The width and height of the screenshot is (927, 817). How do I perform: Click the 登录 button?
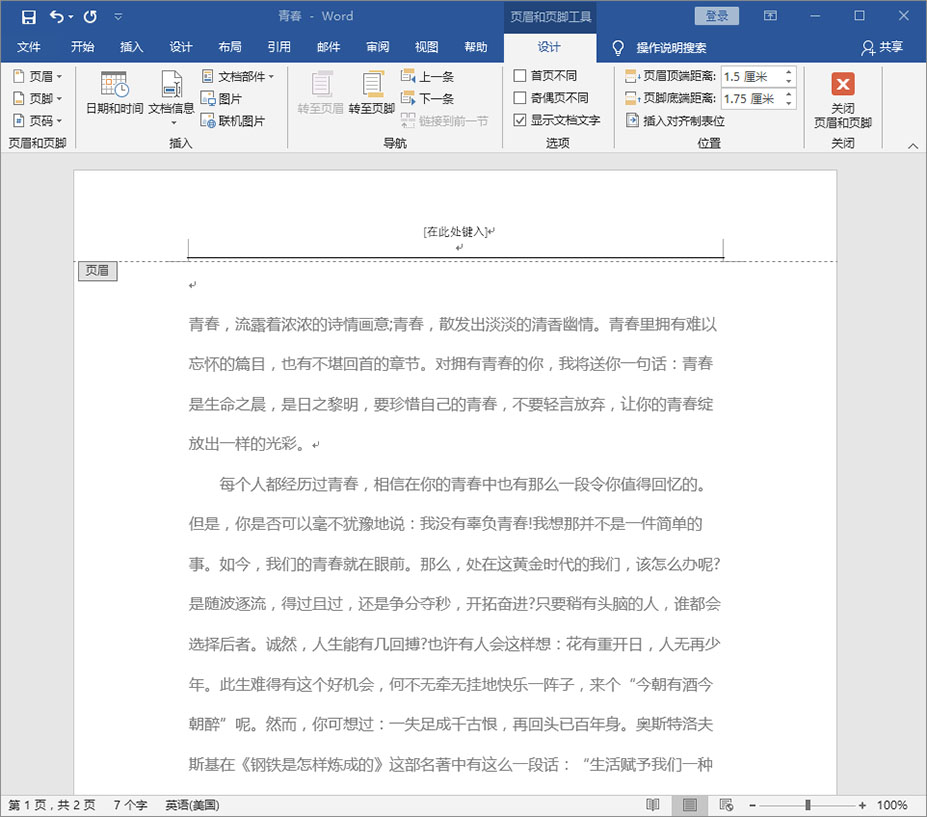point(717,16)
